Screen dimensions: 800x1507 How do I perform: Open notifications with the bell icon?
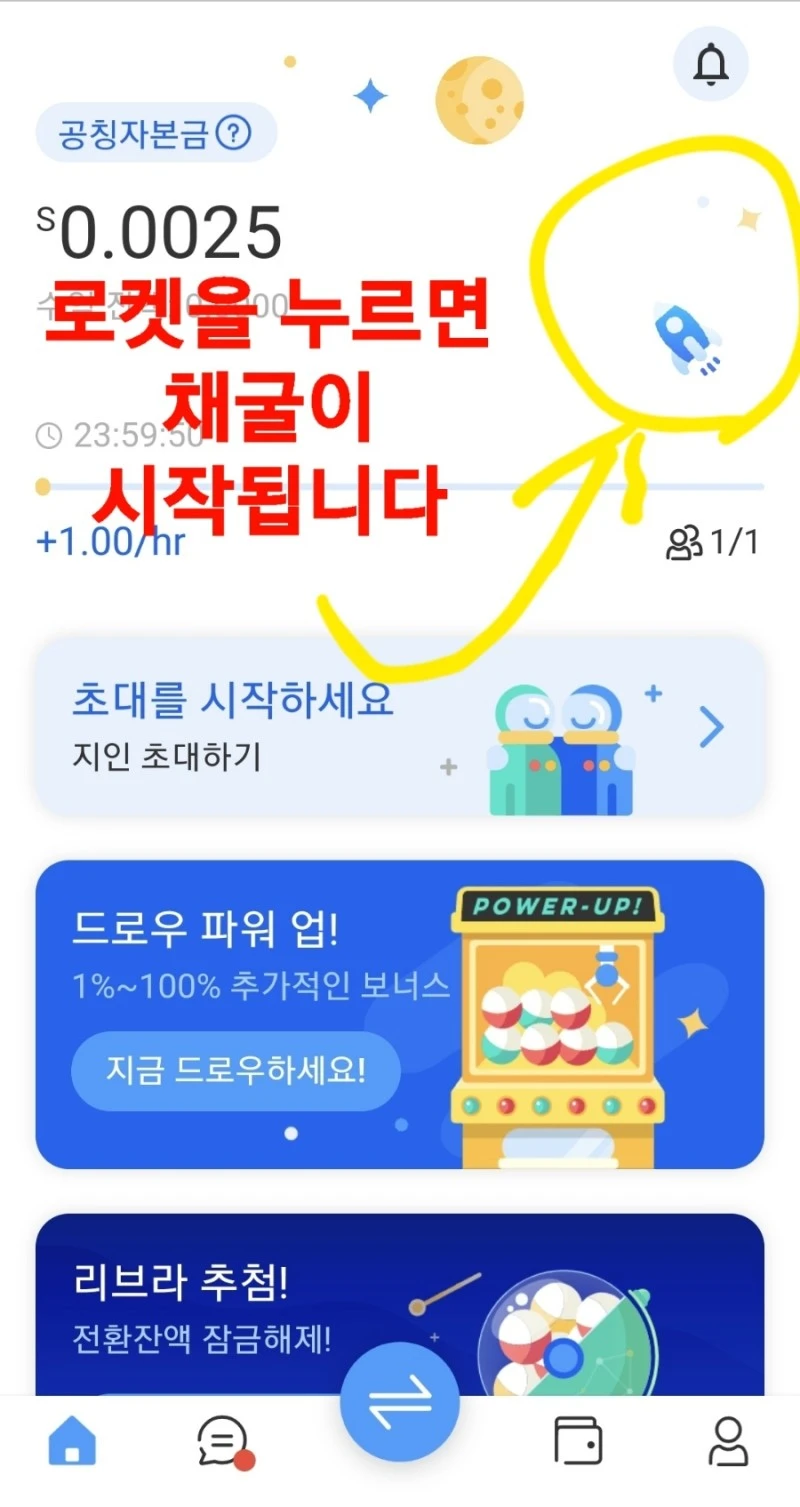click(711, 64)
